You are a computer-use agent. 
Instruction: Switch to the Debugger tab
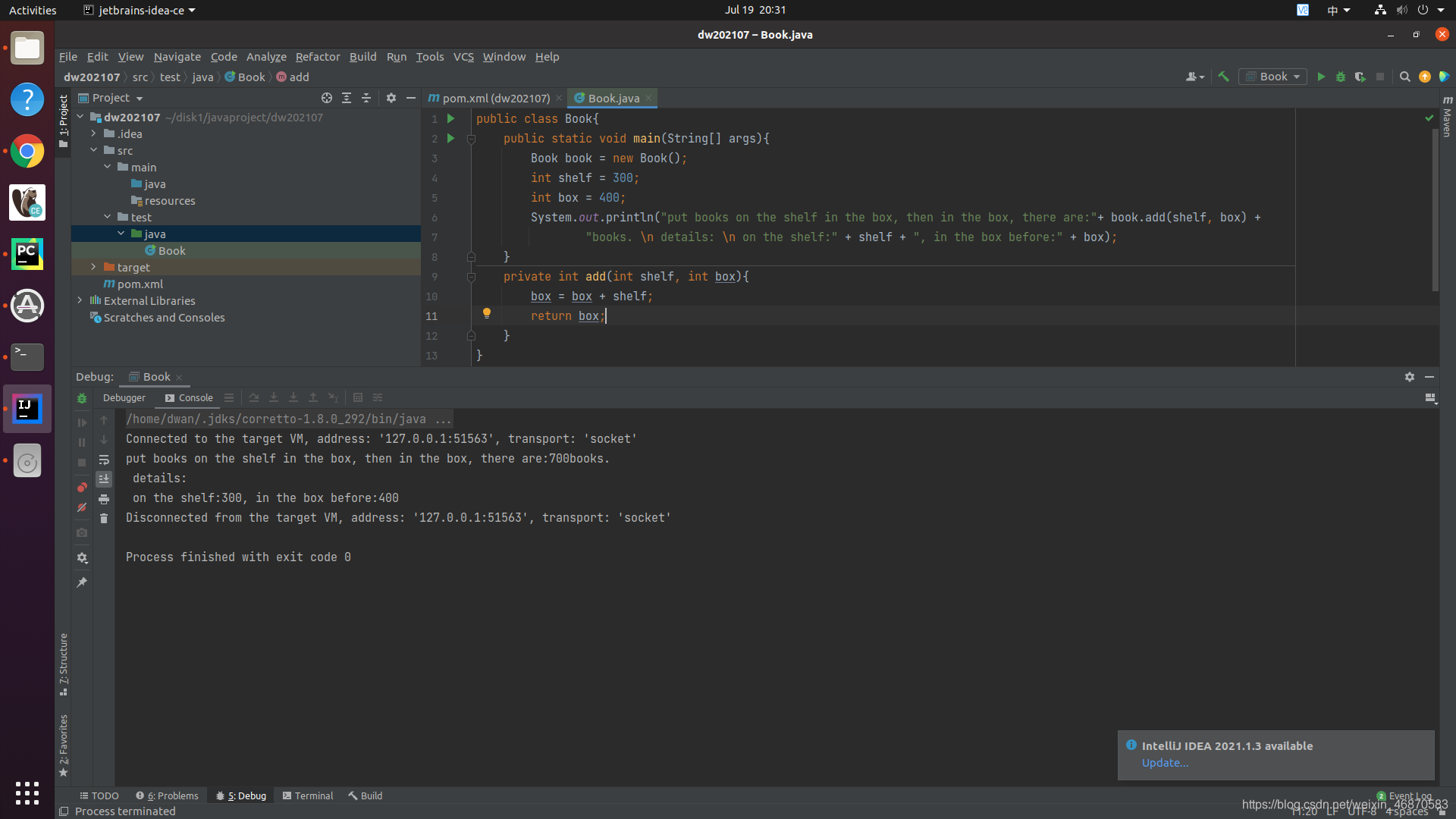pos(124,397)
